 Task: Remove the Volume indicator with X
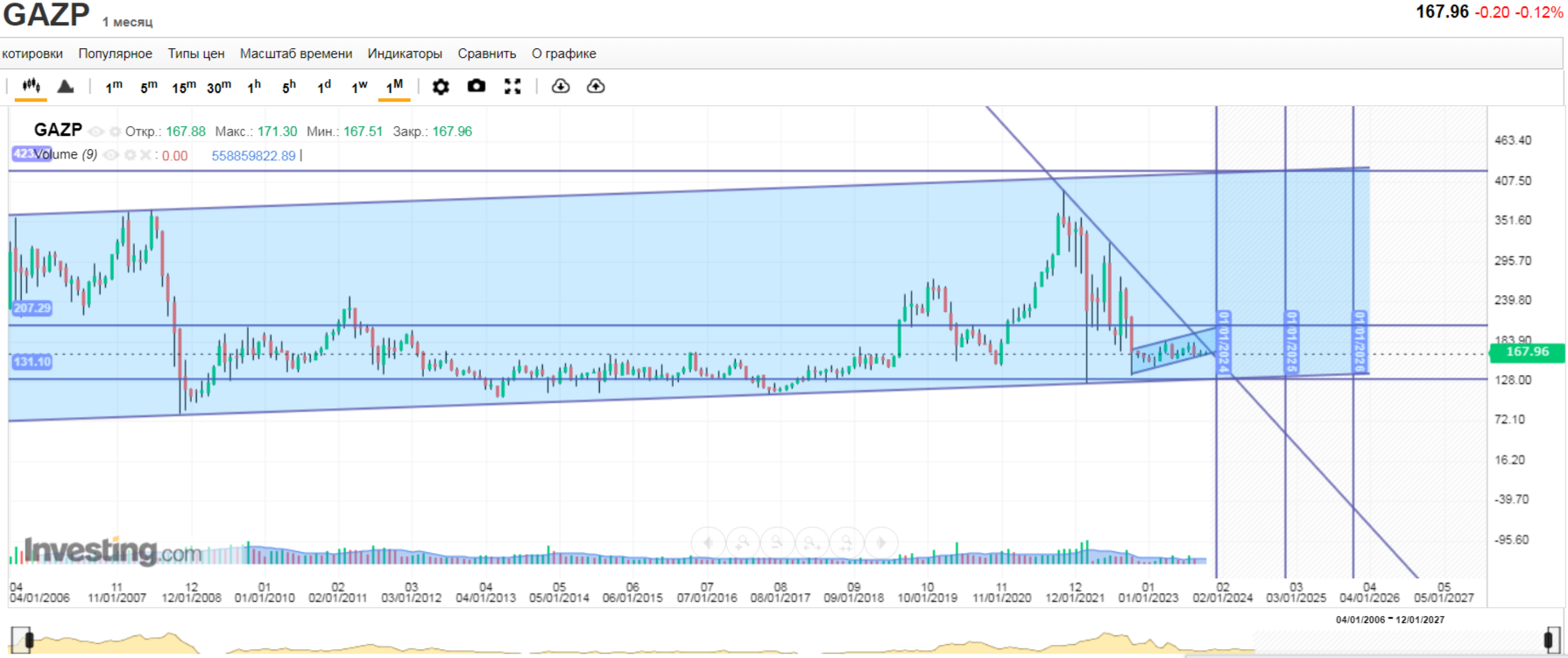point(145,155)
